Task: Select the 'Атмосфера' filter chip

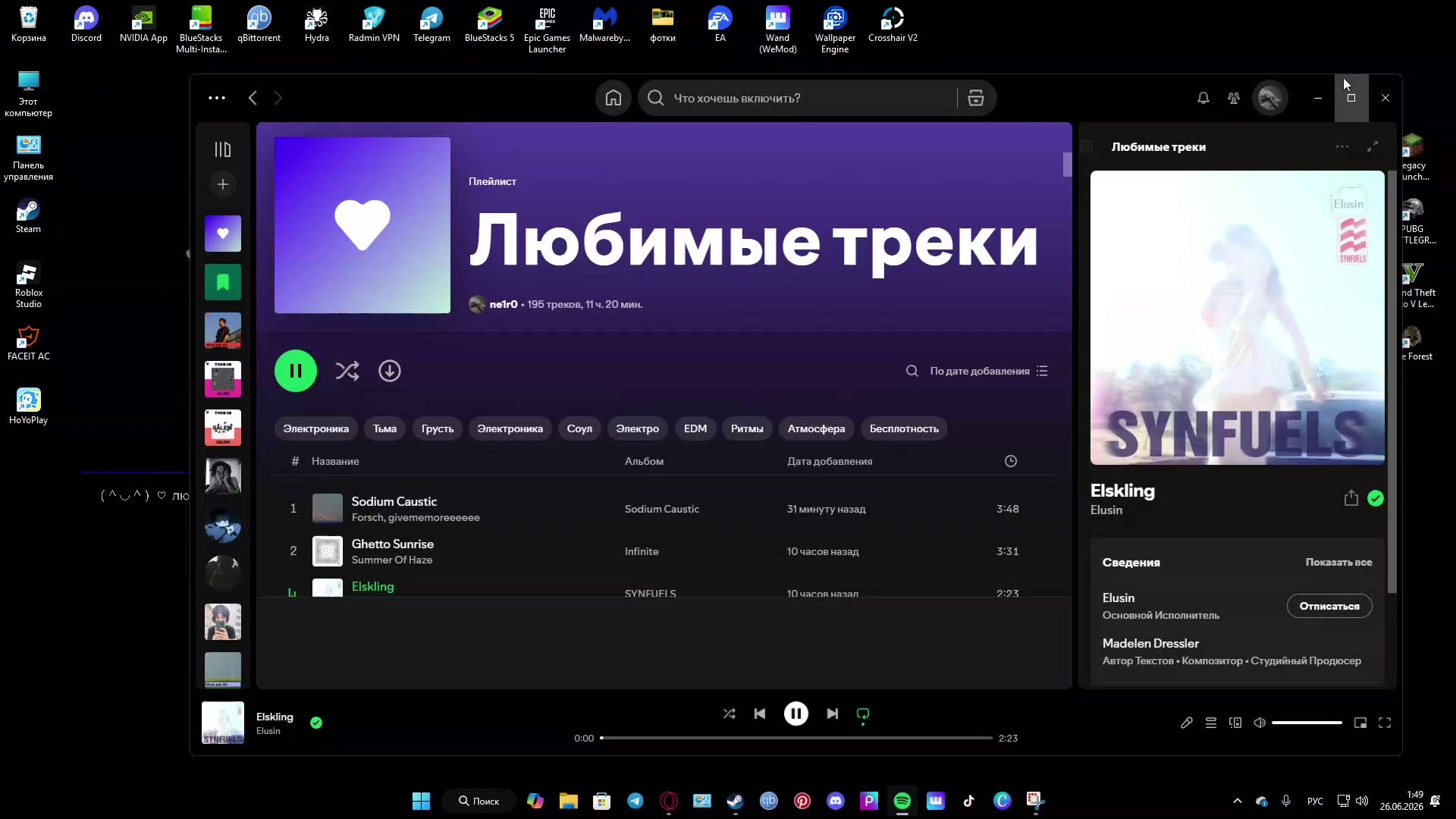Action: click(x=816, y=428)
